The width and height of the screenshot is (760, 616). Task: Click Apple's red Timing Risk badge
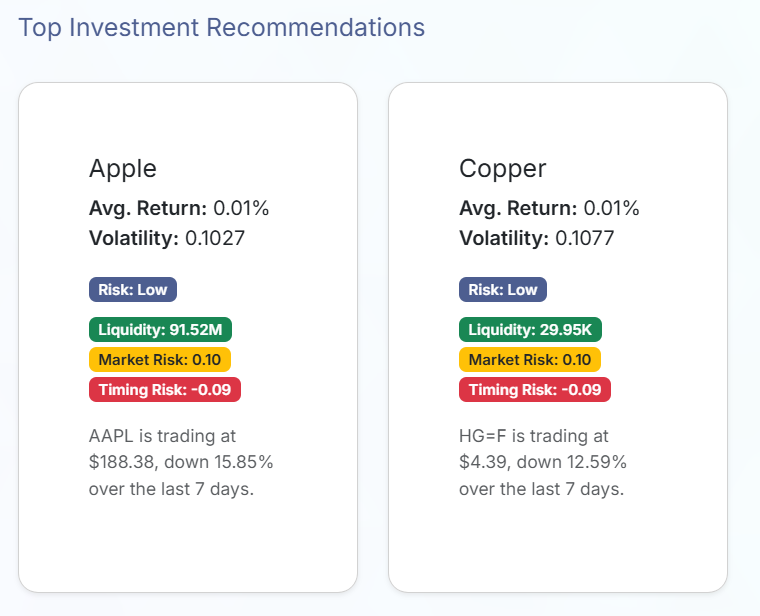point(165,389)
